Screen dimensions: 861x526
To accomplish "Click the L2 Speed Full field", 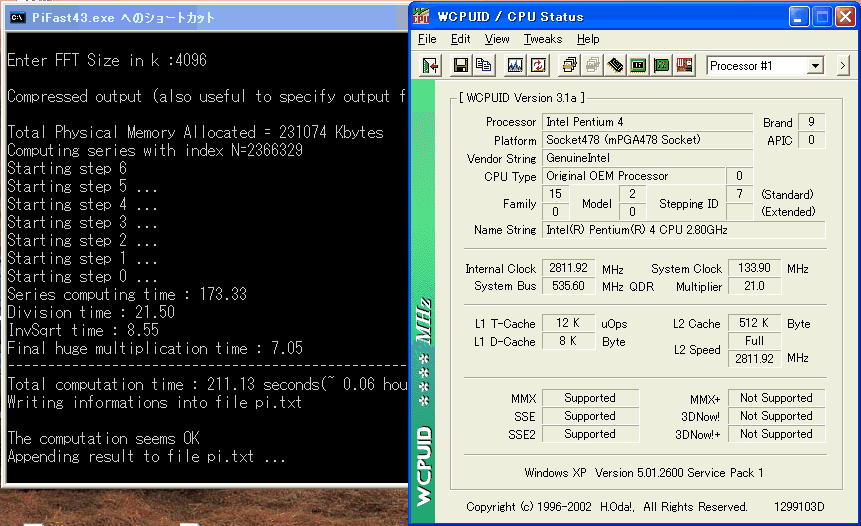I will (754, 341).
